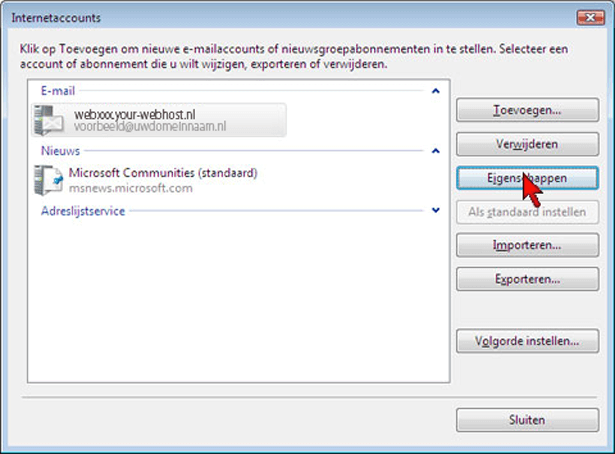615x454 pixels.
Task: Click the E-mail section header label
Action: pyautogui.click(x=58, y=91)
